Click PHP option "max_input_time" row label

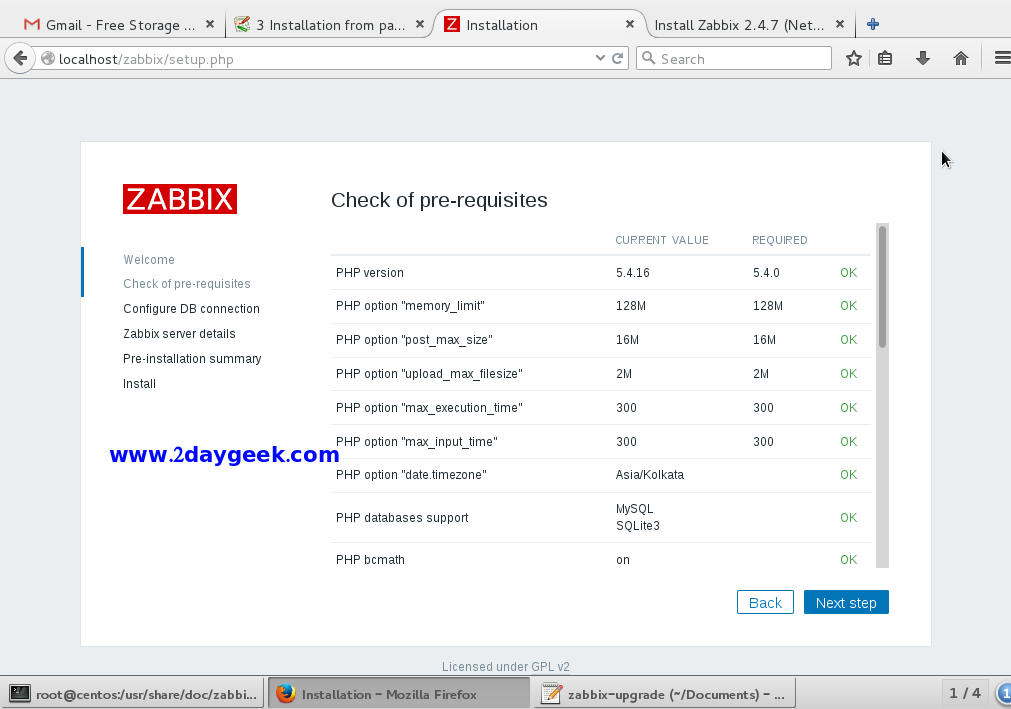point(417,442)
